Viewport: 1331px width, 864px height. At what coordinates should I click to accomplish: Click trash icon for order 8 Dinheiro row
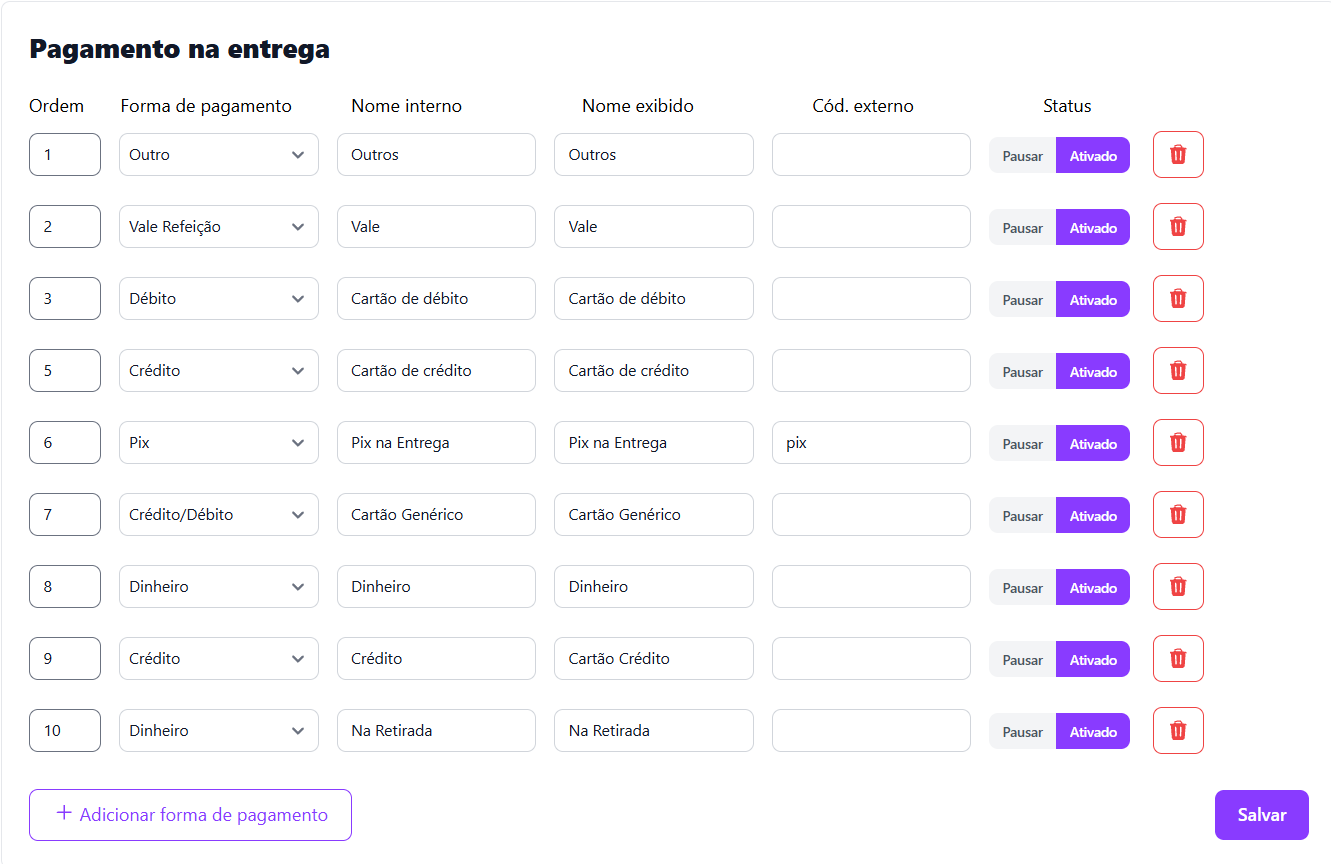1178,587
